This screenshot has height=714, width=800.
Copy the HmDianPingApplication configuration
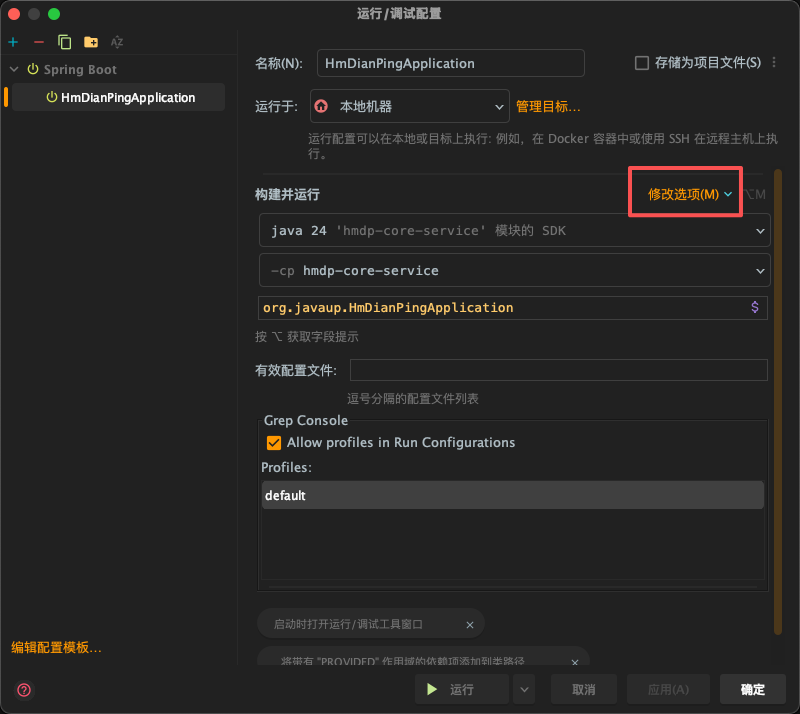62,42
